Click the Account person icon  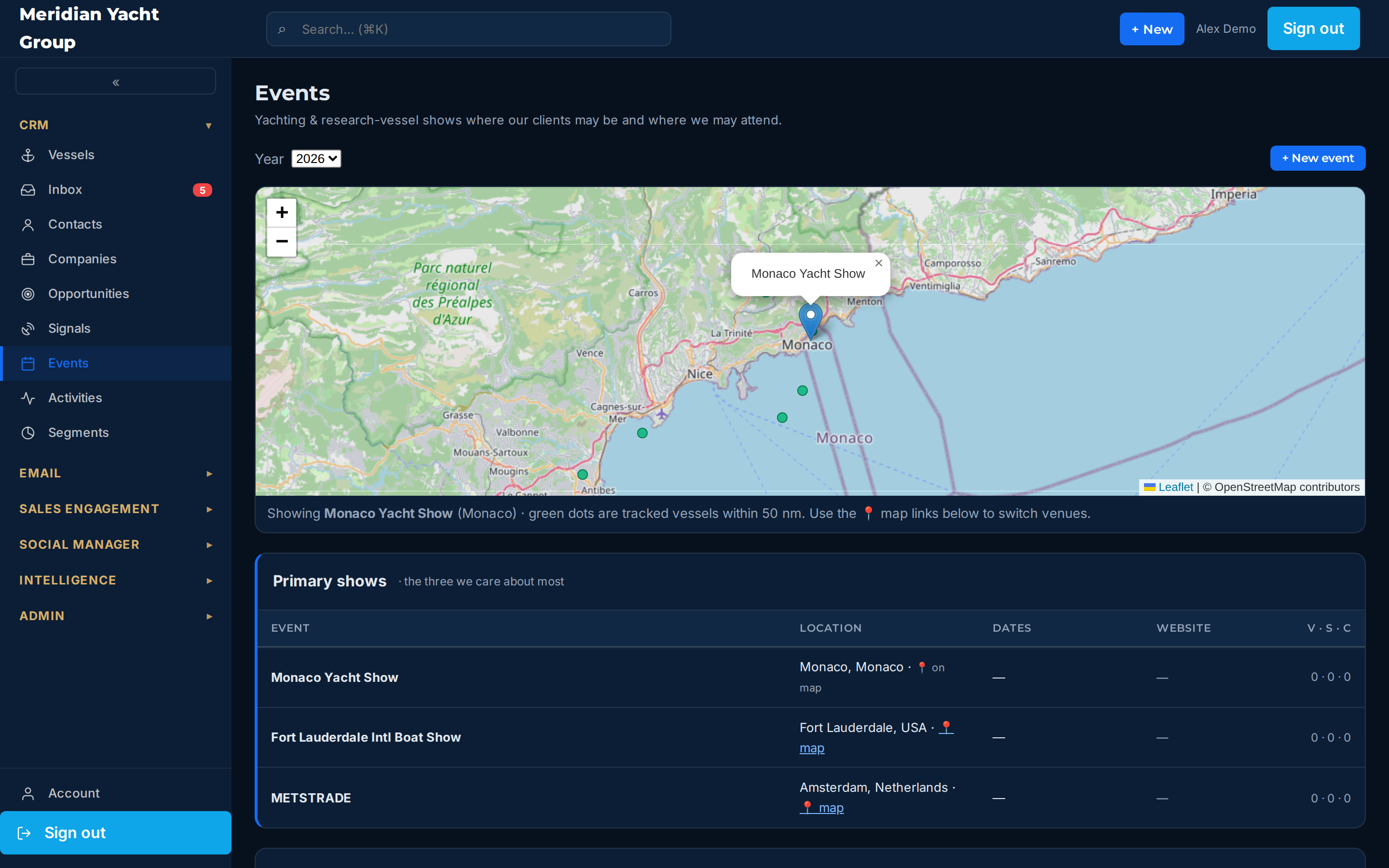28,793
